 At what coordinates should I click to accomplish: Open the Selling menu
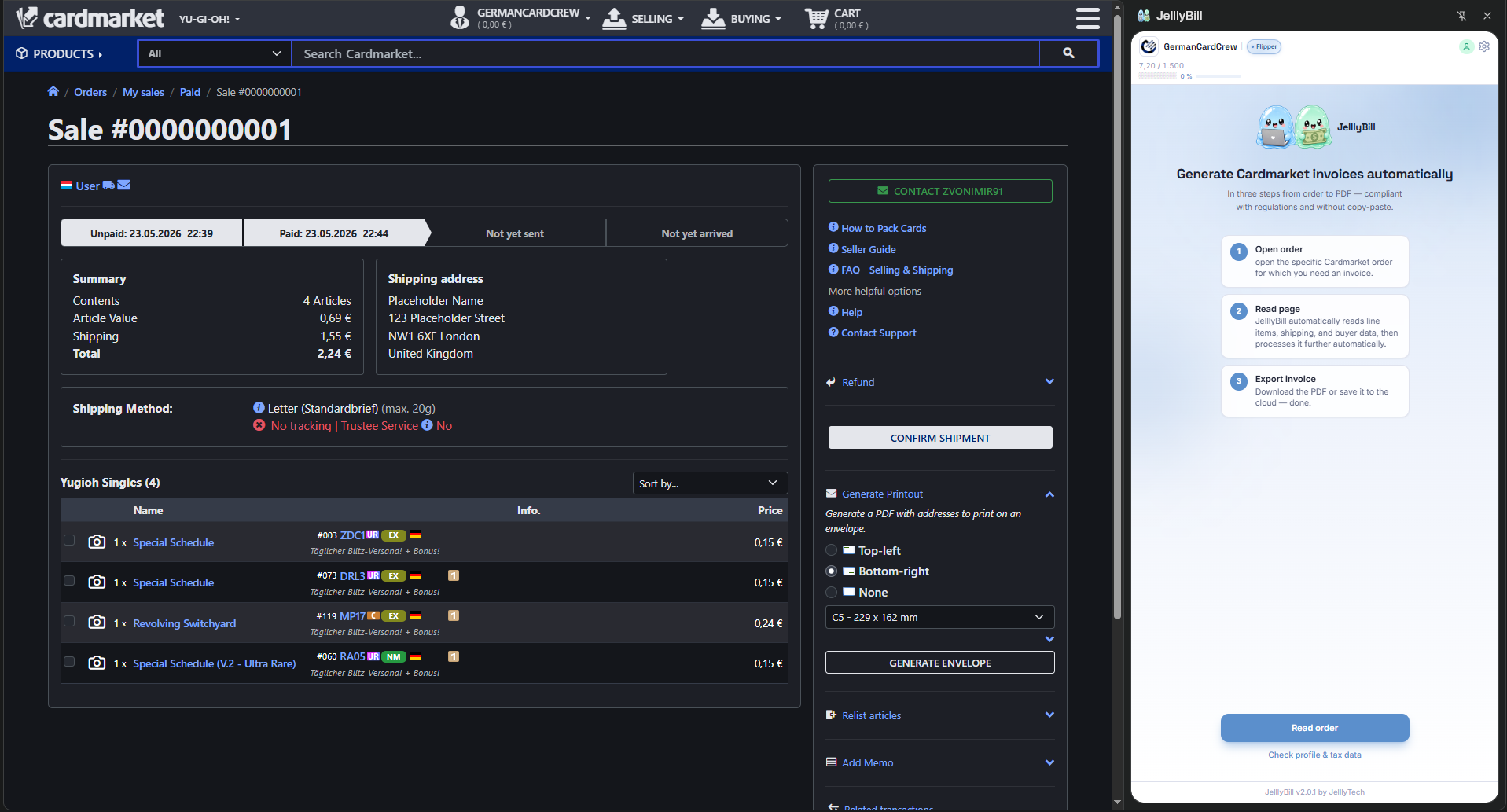click(x=643, y=18)
